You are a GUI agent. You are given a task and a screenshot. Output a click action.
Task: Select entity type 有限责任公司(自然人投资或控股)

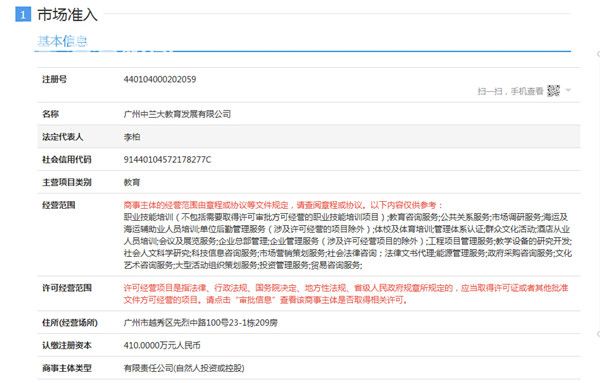(184, 368)
